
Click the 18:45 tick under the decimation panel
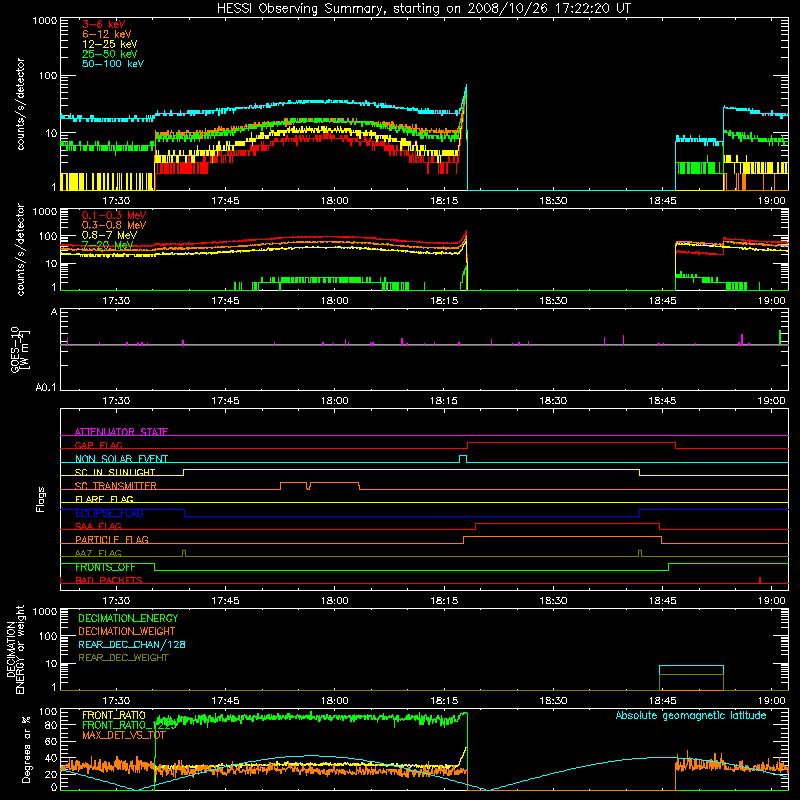tap(662, 701)
